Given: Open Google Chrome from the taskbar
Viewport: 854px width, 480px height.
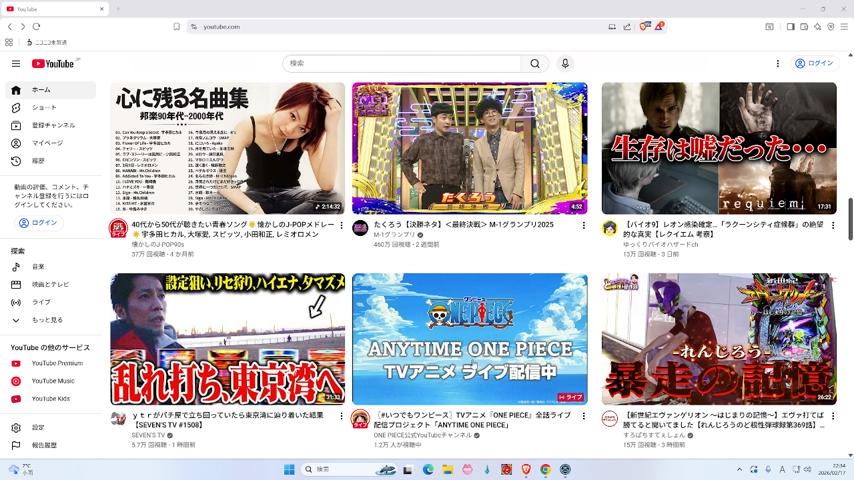Looking at the screenshot, I should (x=546, y=470).
